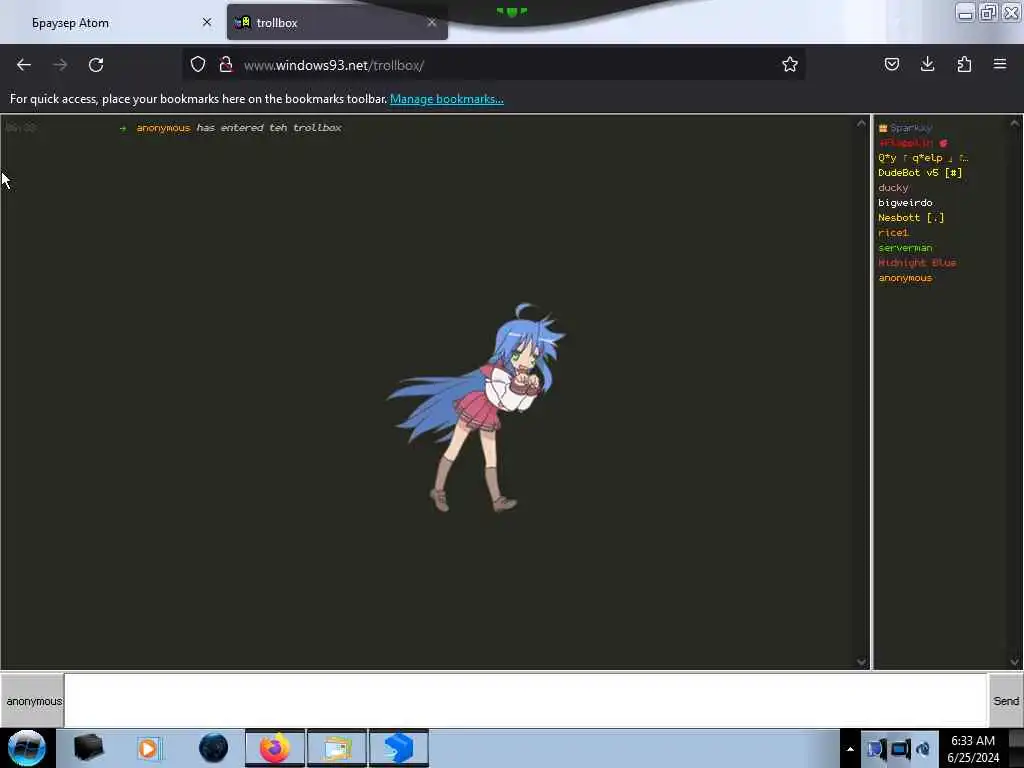Select user Nesbott in user list
The width and height of the screenshot is (1024, 768).
[911, 217]
